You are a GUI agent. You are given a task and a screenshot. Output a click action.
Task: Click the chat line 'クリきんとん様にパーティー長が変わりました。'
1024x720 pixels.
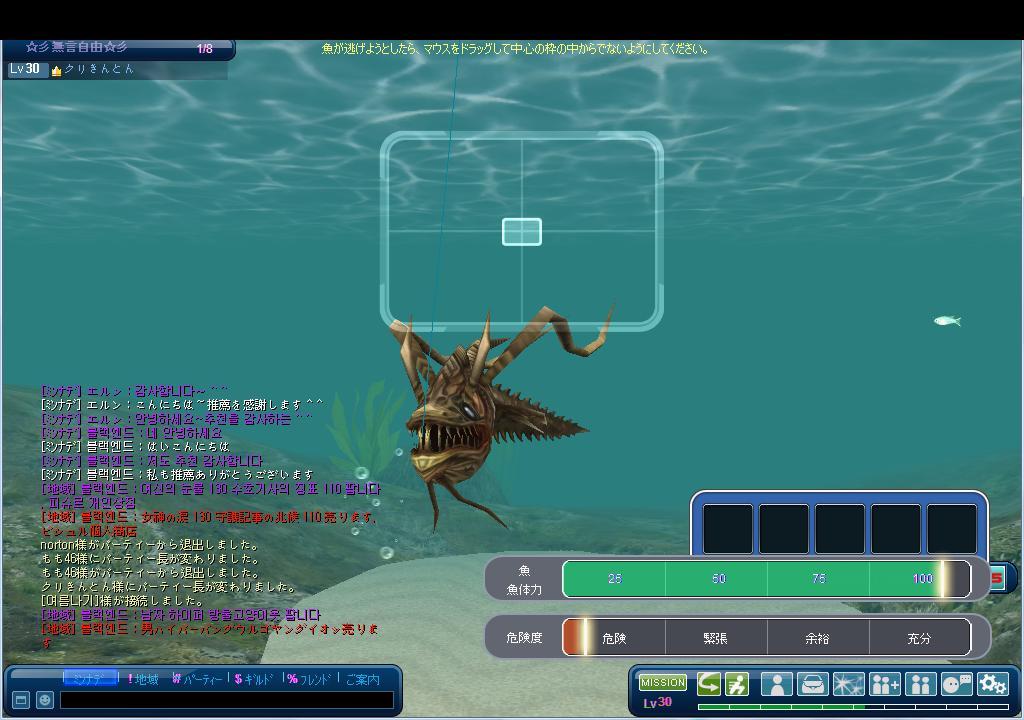[x=168, y=587]
